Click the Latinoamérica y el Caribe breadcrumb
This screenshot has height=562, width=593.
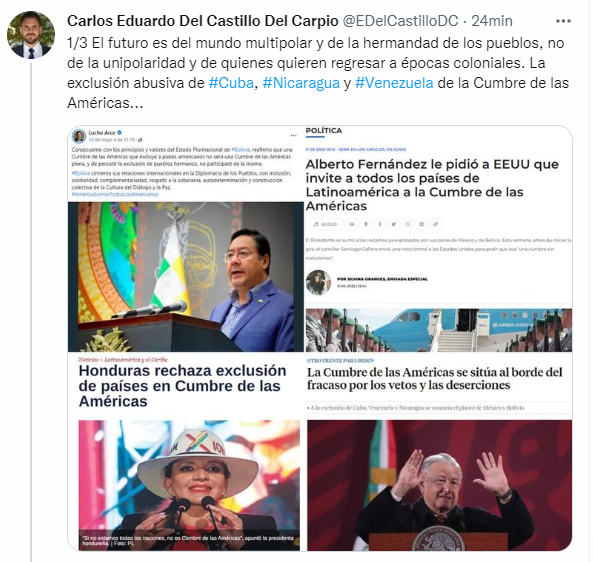pyautogui.click(x=136, y=360)
